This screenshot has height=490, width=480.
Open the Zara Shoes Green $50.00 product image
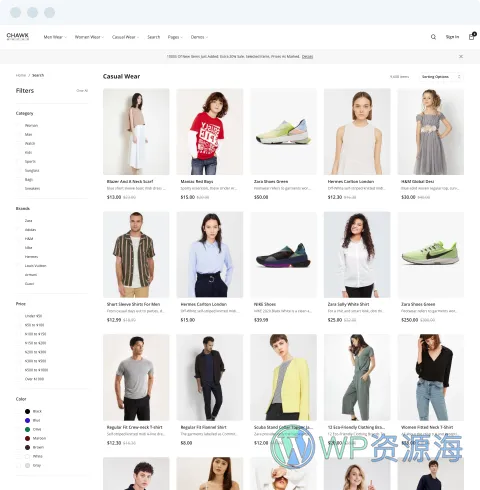pyautogui.click(x=283, y=131)
